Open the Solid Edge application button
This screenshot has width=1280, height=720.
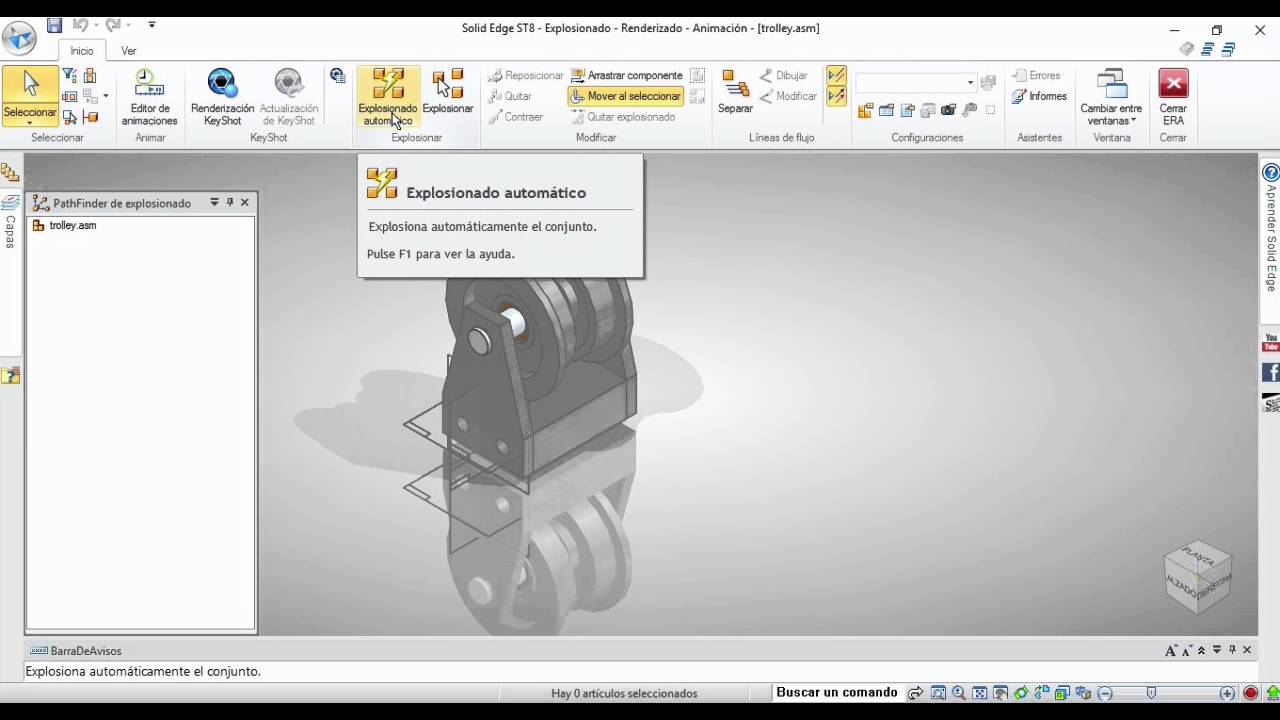tap(19, 38)
